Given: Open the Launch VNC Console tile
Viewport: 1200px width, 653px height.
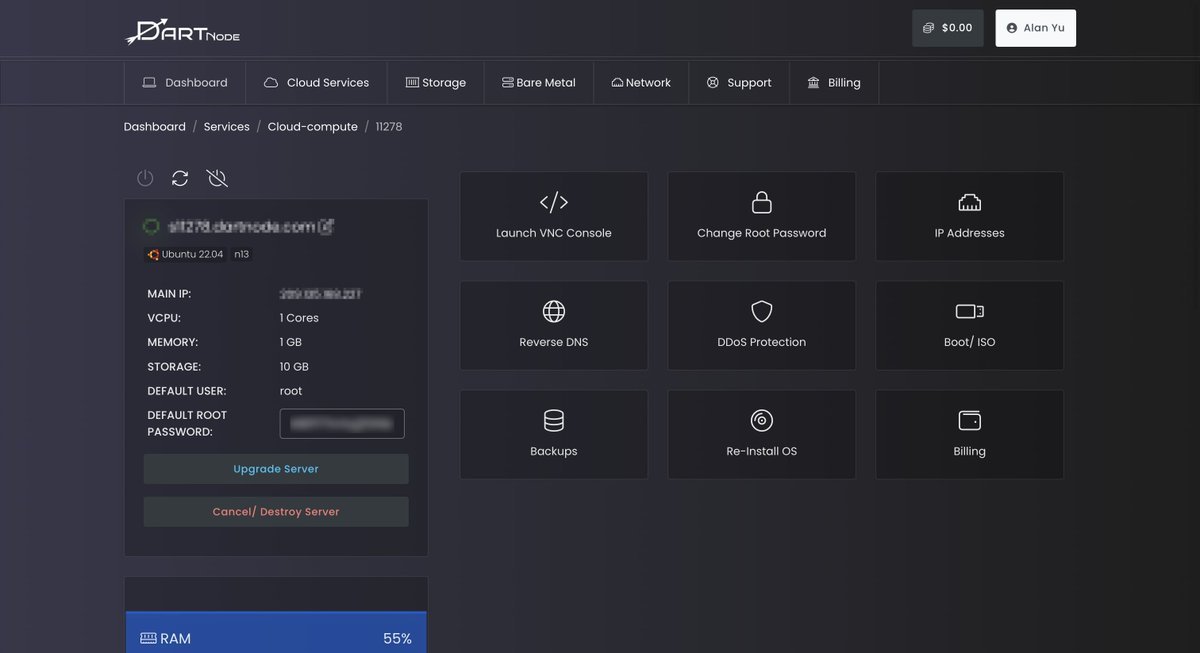Looking at the screenshot, I should coord(553,216).
